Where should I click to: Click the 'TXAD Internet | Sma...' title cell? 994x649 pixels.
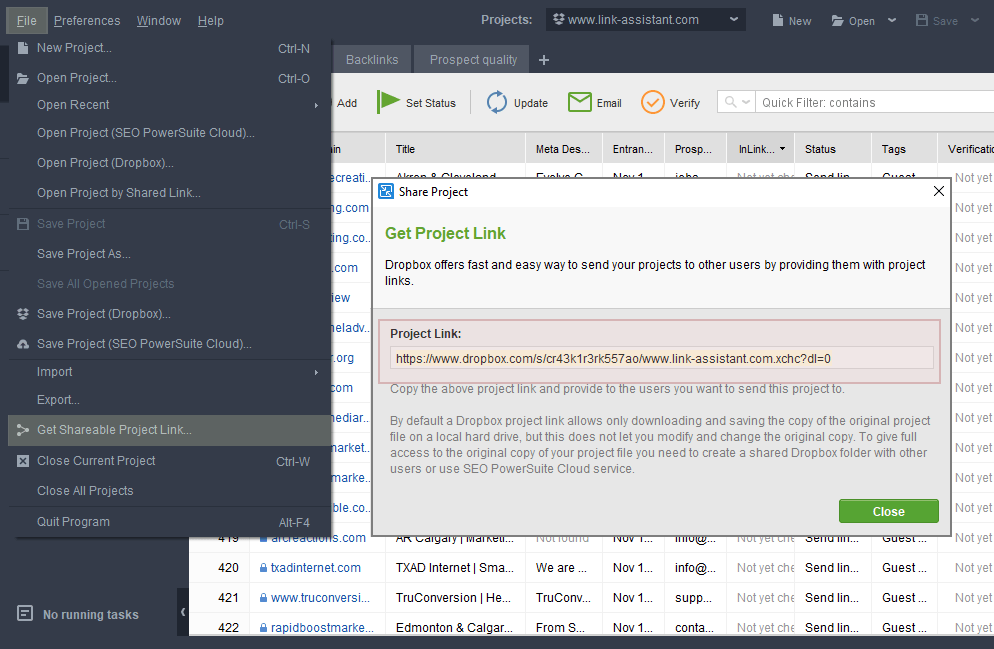coord(455,568)
